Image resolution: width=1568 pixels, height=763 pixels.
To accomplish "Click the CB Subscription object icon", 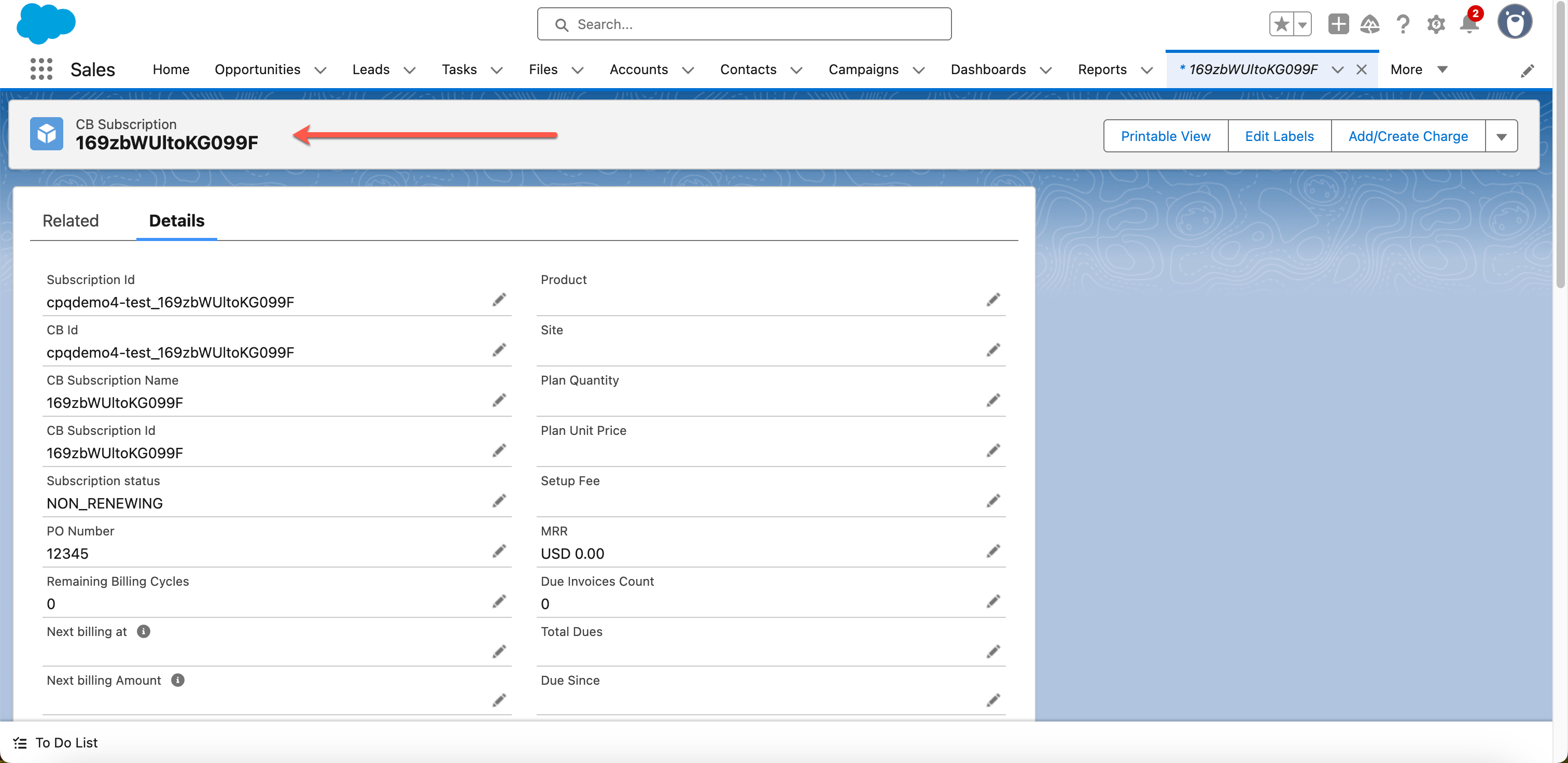I will 46,133.
